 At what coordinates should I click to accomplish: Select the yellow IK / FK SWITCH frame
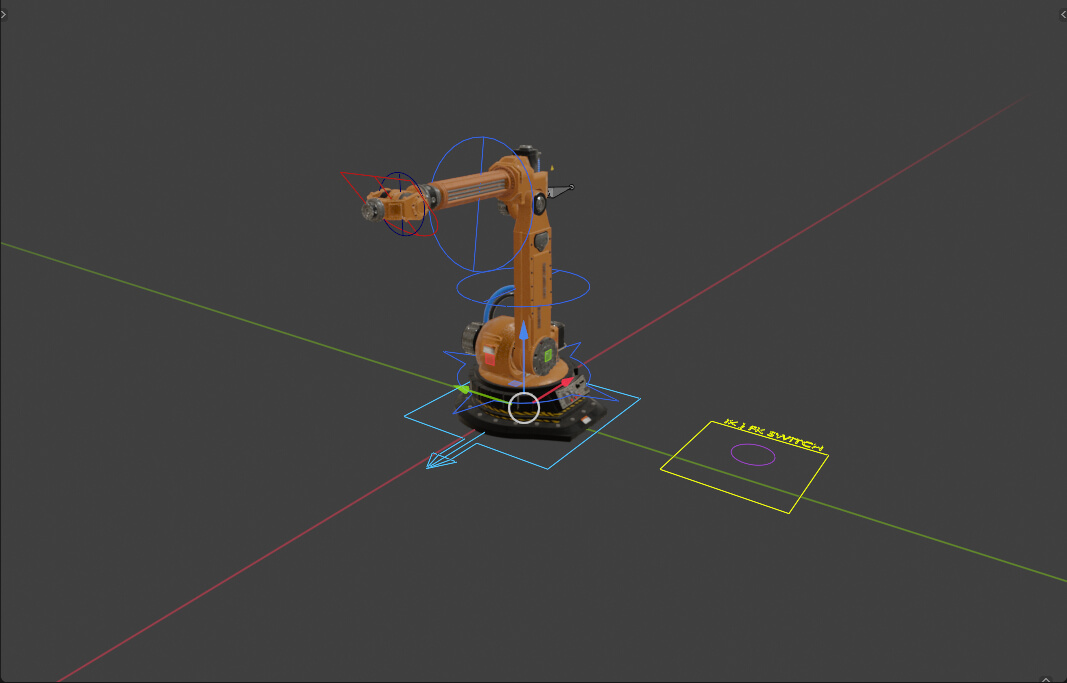click(744, 467)
